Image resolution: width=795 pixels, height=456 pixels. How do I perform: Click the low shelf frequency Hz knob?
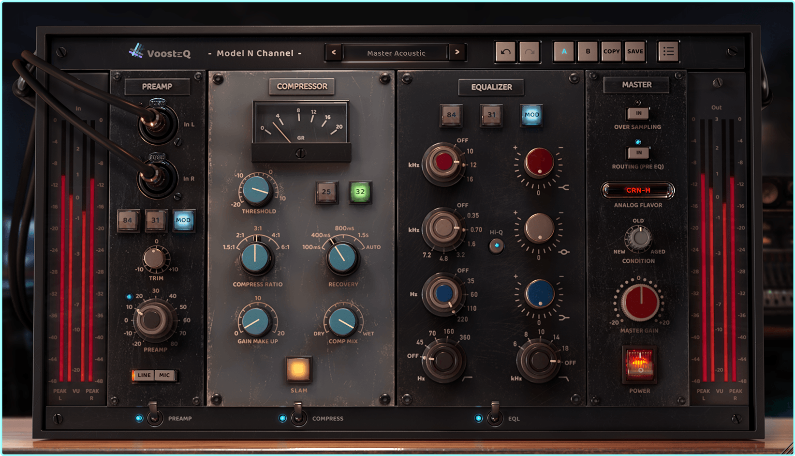tap(444, 294)
